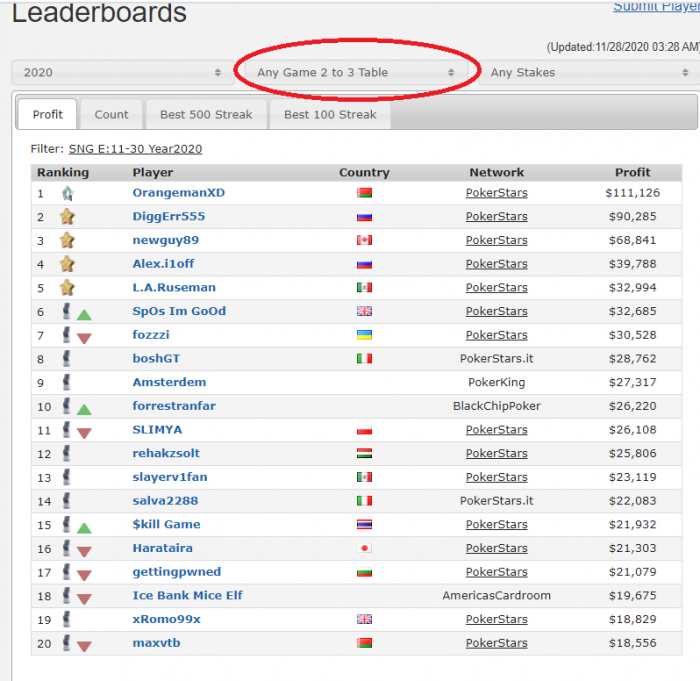
Task: Click the PokerKing network text
Action: click(x=496, y=382)
